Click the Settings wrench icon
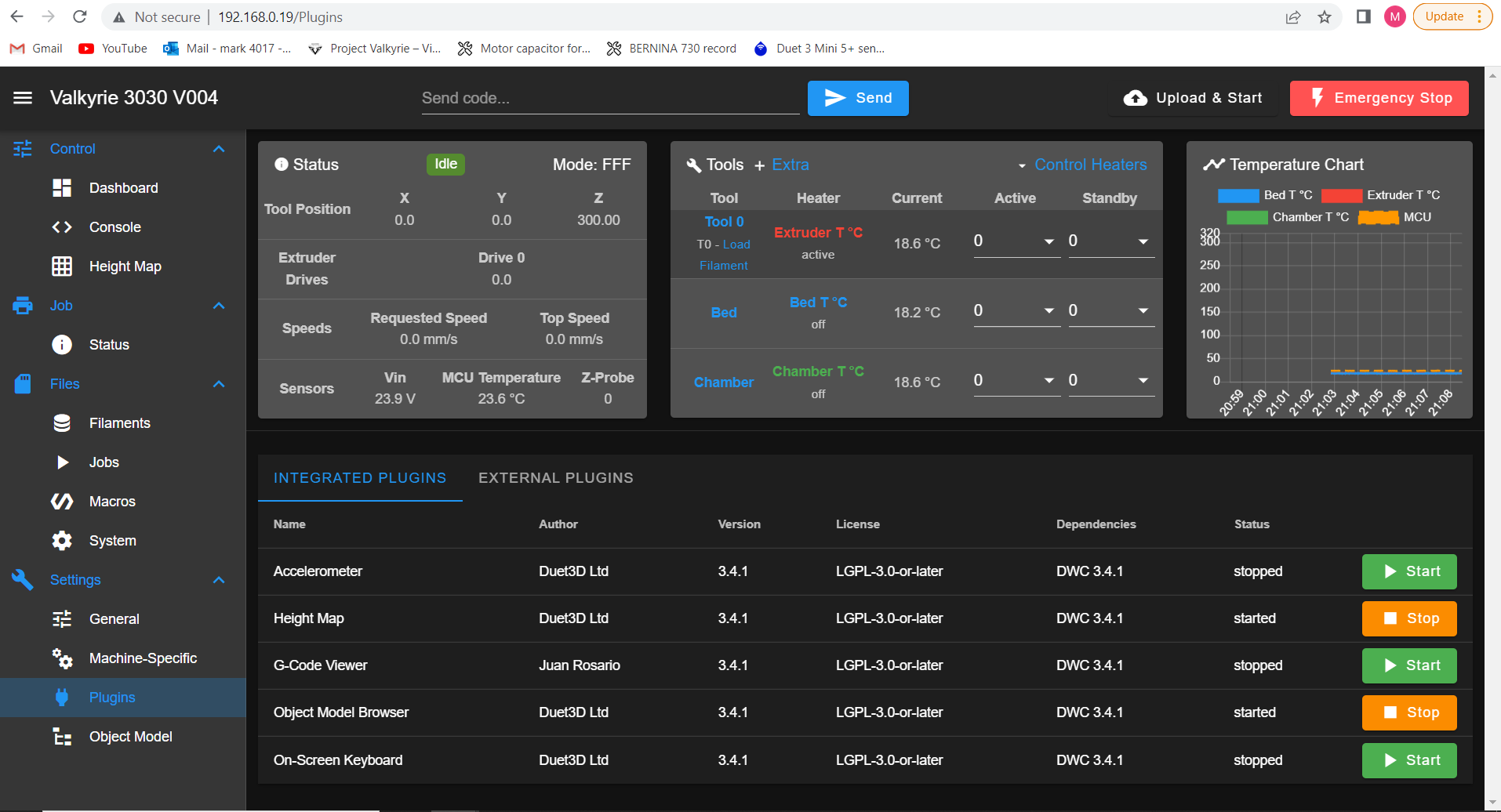The width and height of the screenshot is (1501, 812). pos(23,580)
